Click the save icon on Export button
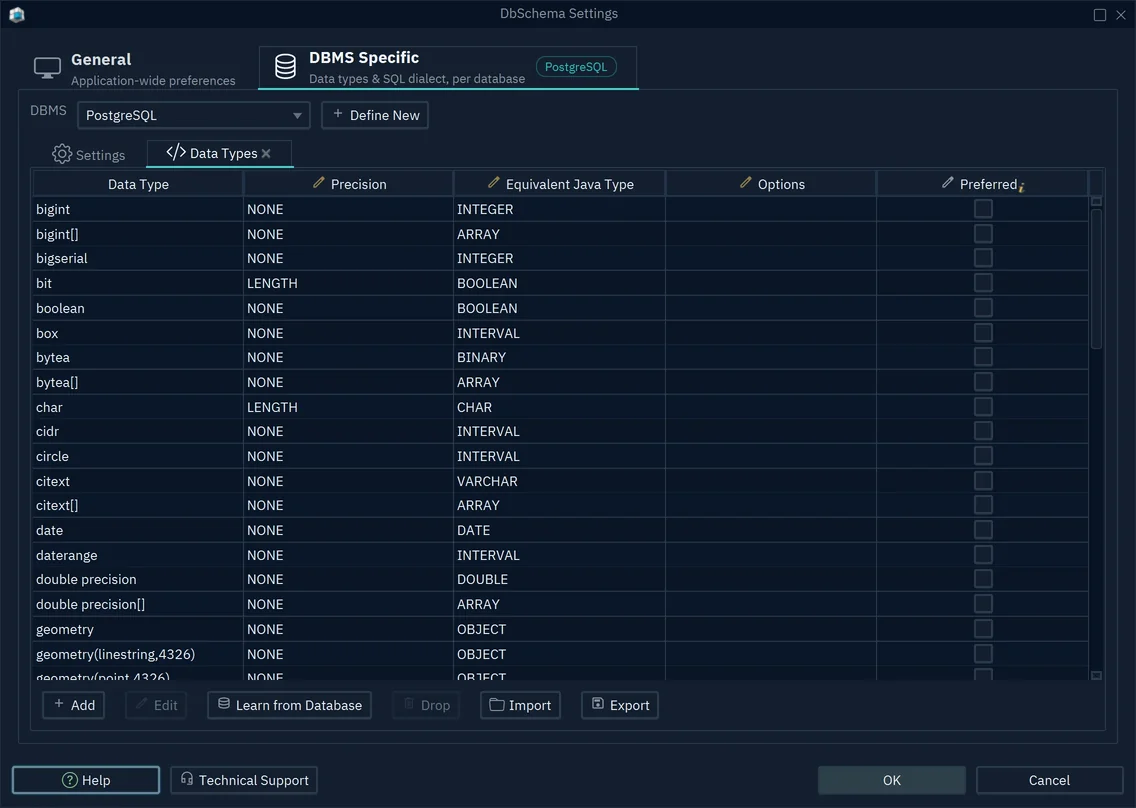The height and width of the screenshot is (808, 1136). coord(598,704)
